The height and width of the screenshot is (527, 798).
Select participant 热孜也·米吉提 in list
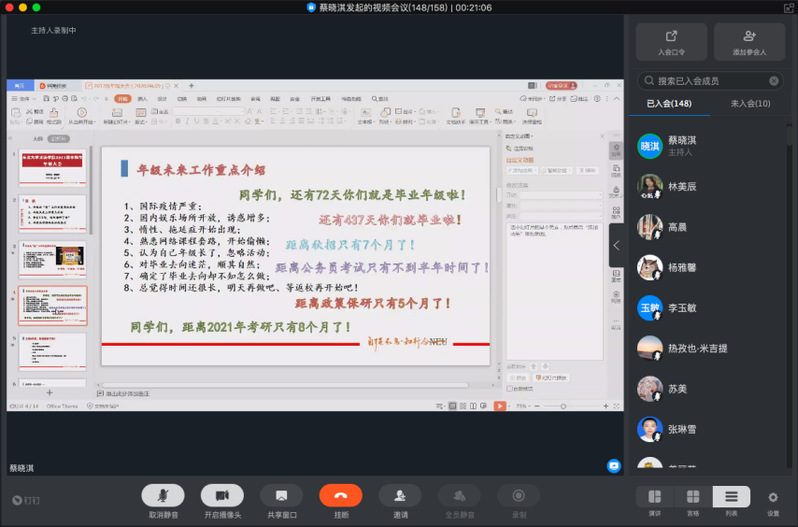[710, 348]
